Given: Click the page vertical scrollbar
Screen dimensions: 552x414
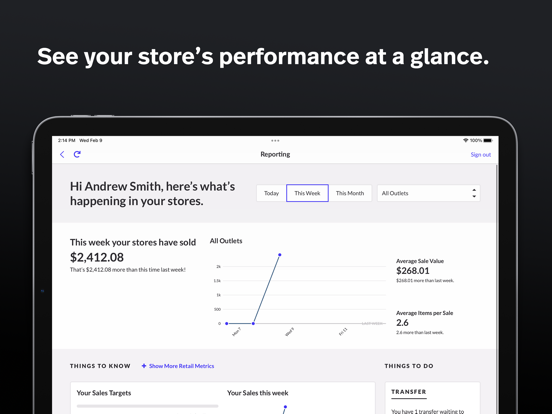Looking at the screenshot, I should [x=497, y=289].
